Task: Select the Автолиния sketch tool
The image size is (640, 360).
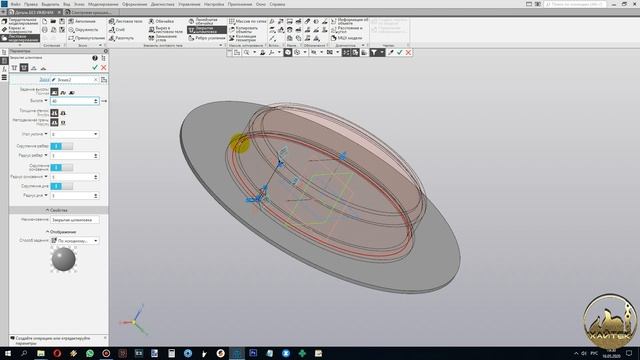Action: click(x=82, y=21)
